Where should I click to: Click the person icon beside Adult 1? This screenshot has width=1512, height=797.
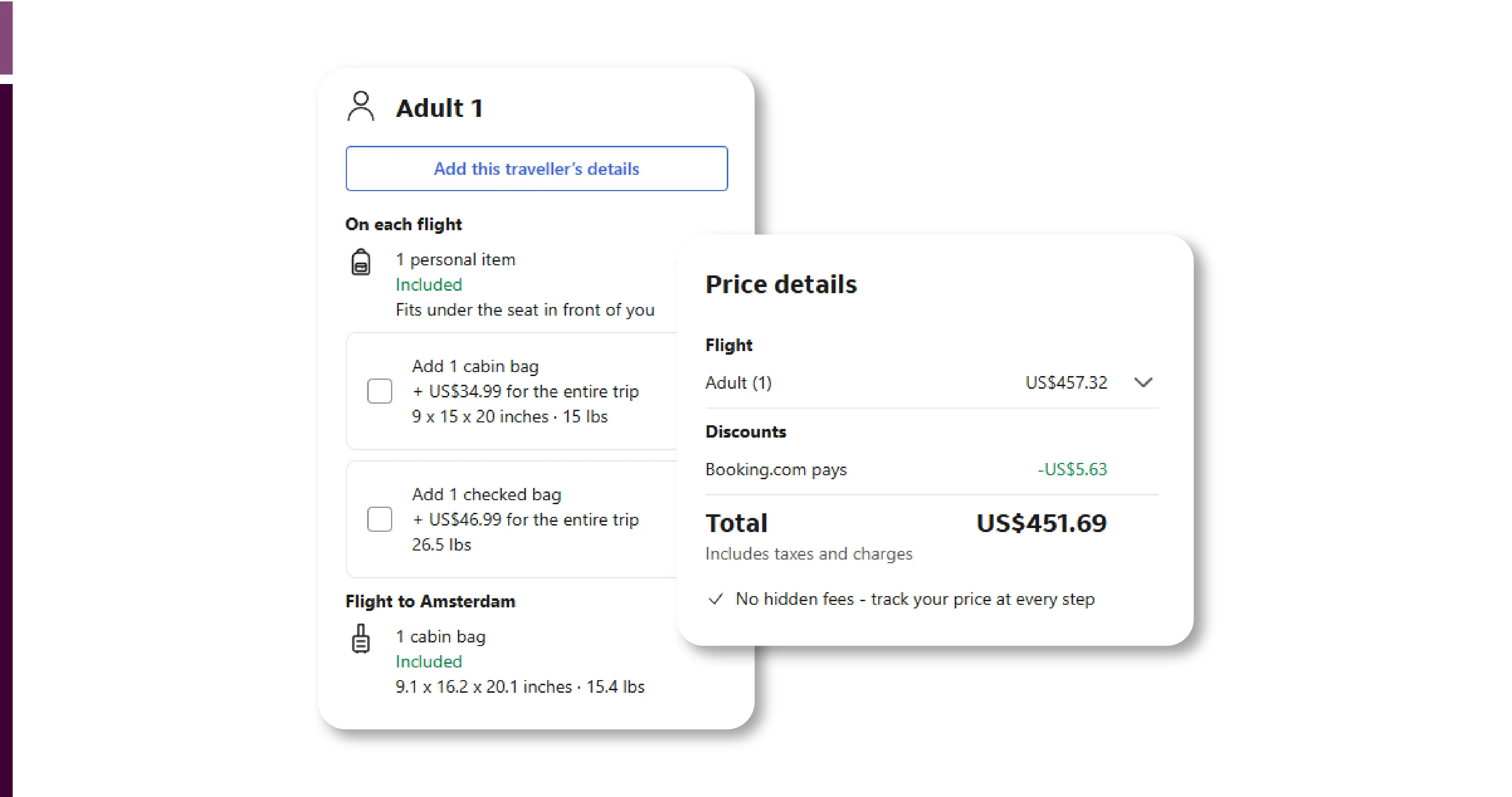coord(360,106)
